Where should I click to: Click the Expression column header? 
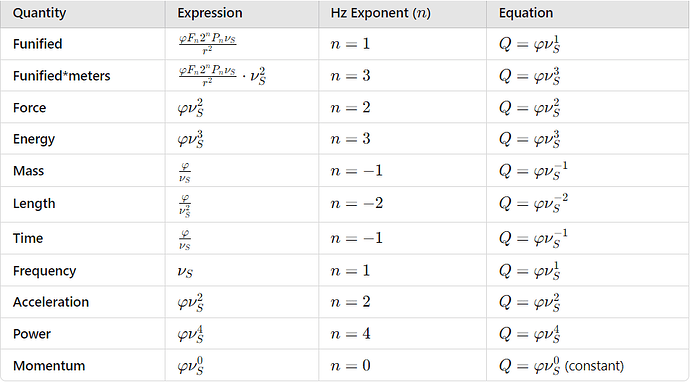tap(210, 13)
